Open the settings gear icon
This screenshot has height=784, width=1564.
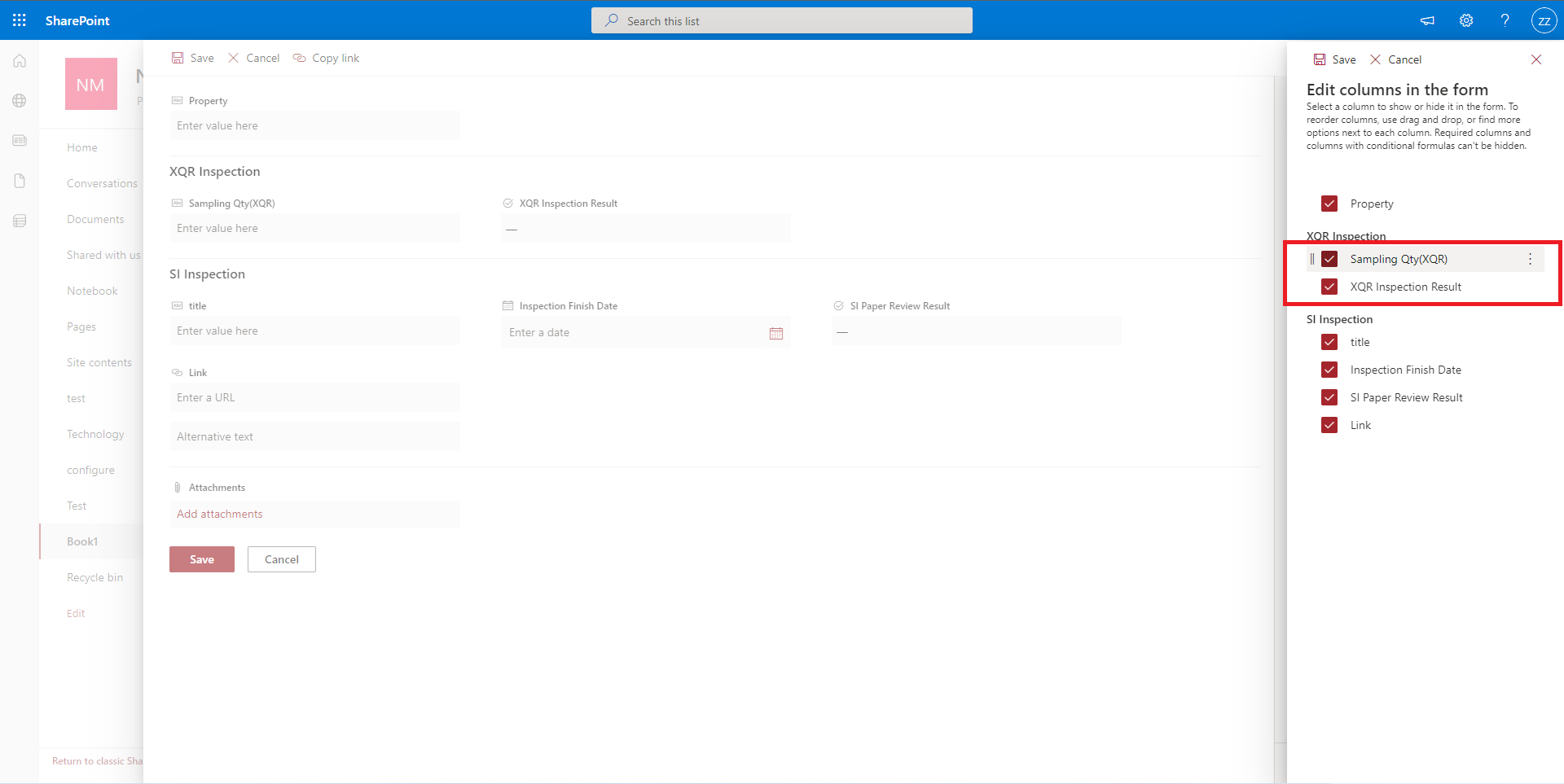tap(1466, 20)
